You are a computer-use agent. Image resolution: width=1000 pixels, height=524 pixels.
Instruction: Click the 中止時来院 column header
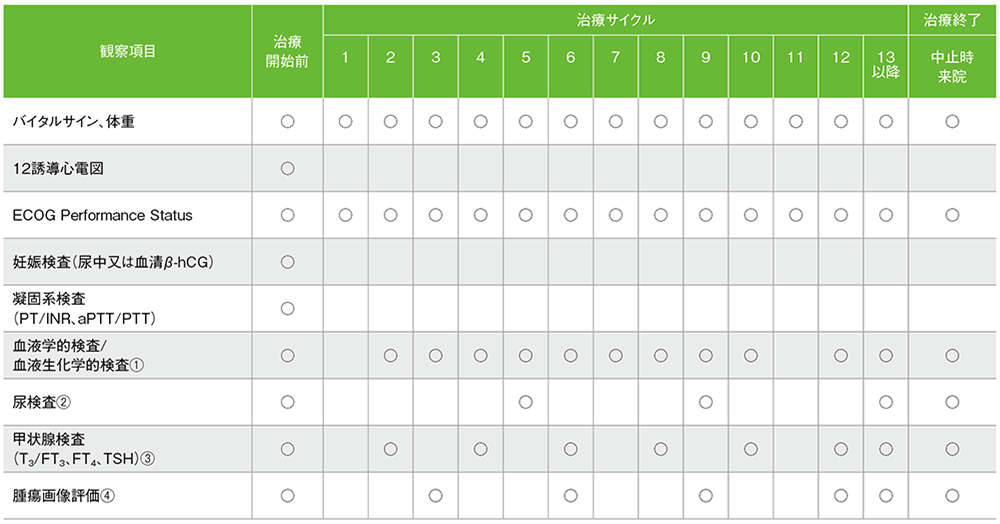point(952,67)
